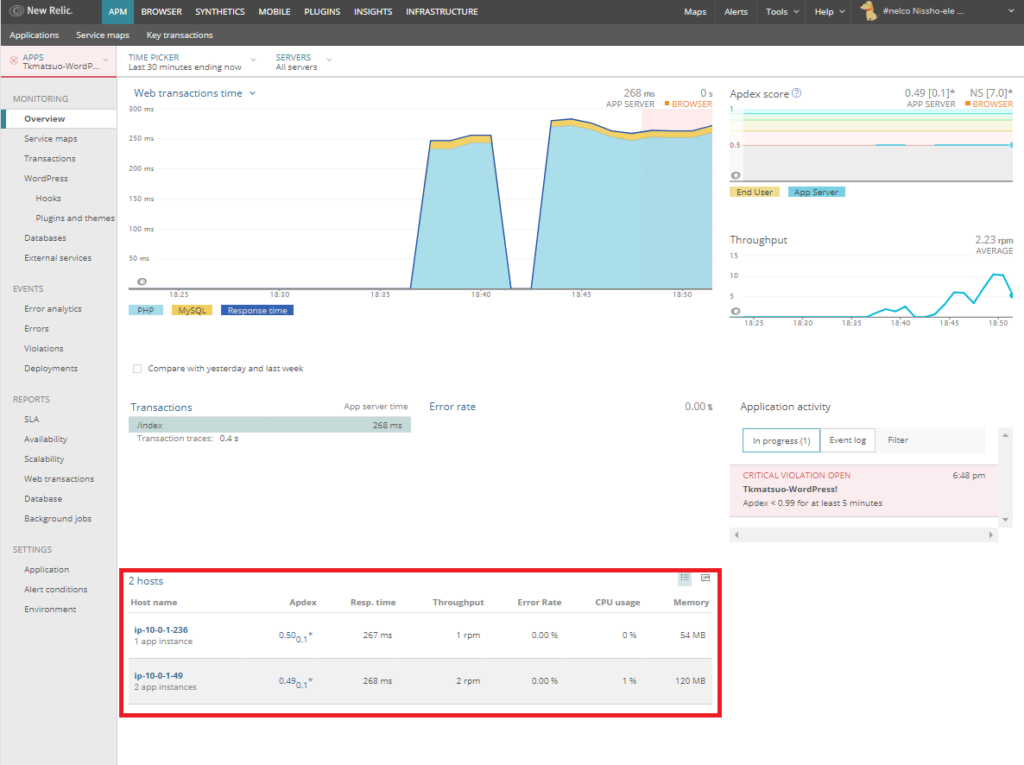Open host ip-10-0-1-49
The height and width of the screenshot is (765, 1024).
(x=158, y=675)
